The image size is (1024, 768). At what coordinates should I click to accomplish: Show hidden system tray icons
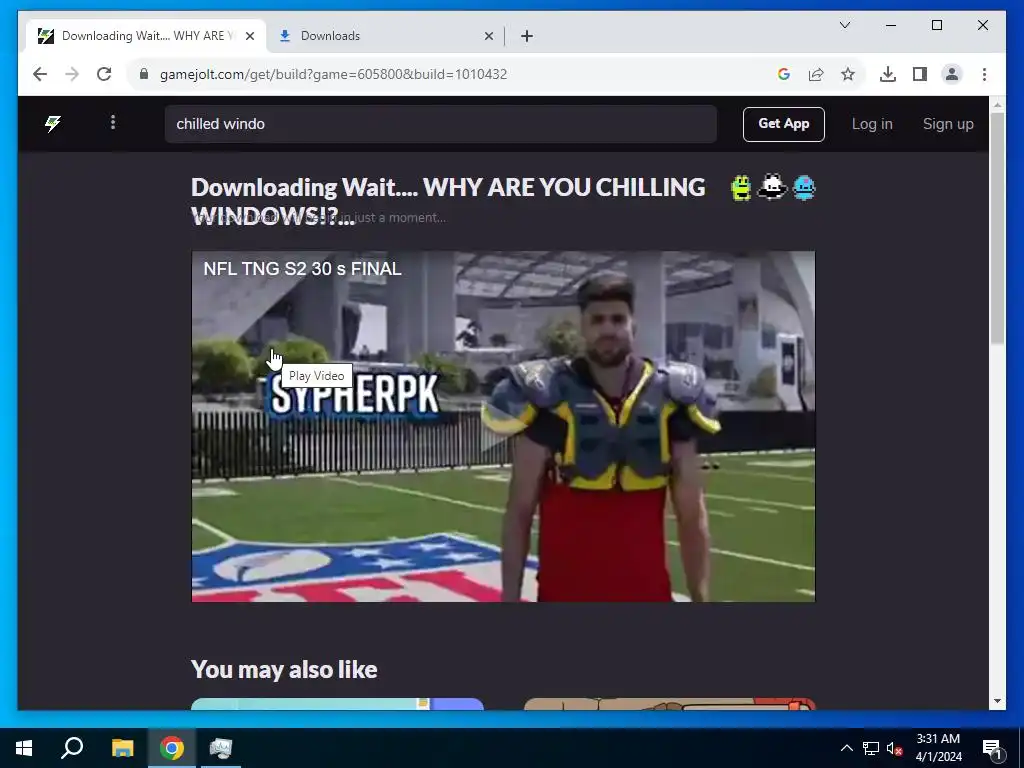click(846, 748)
